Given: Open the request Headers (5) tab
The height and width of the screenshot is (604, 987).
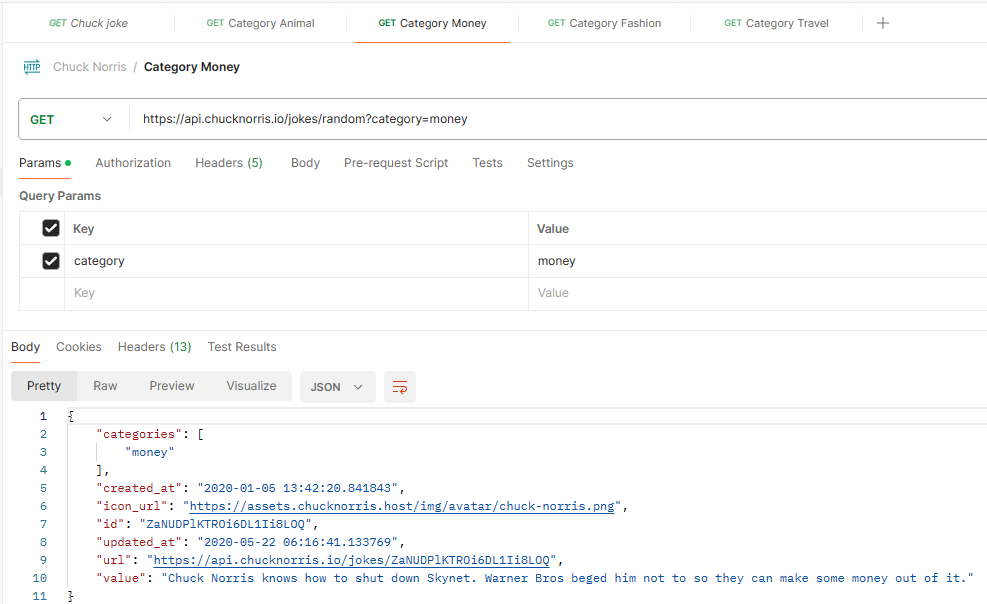Looking at the screenshot, I should click(228, 163).
